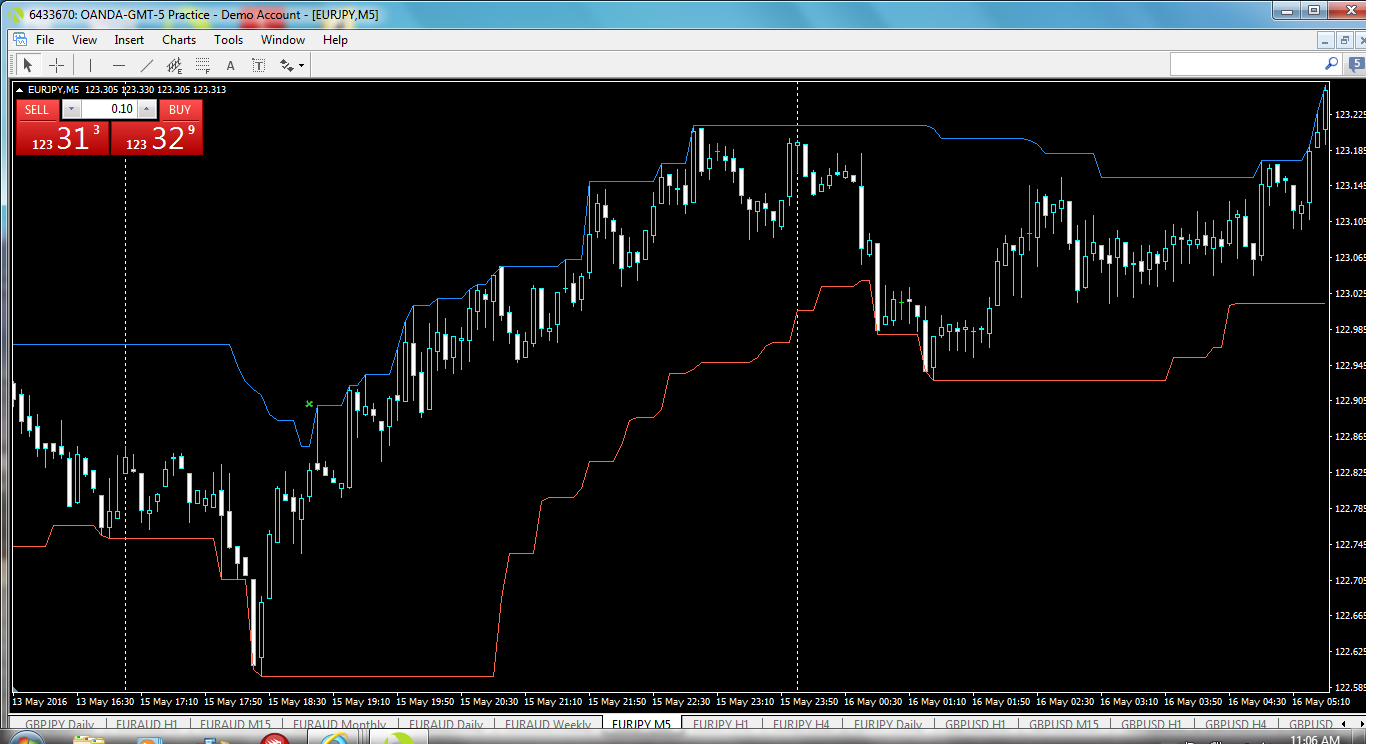Open the View menu

tap(84, 40)
